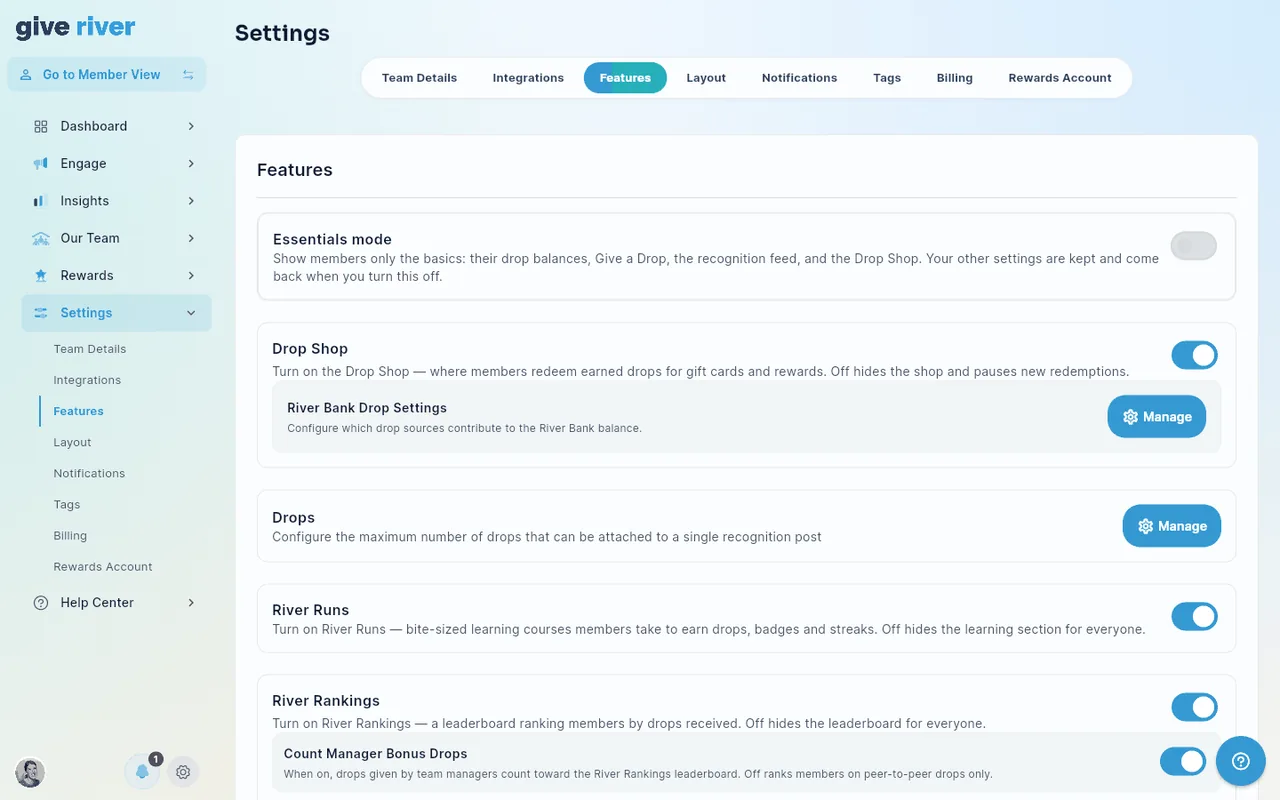Expand the Rewards section chevron
This screenshot has width=1280, height=800.
click(191, 275)
